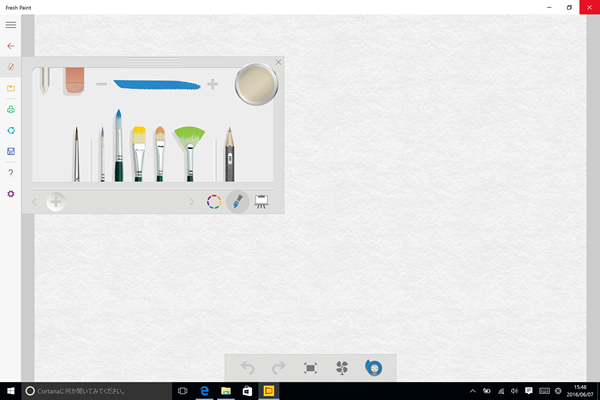This screenshot has width=600, height=400.
Task: Click the fit-to-screen canvas icon
Action: coord(311,368)
